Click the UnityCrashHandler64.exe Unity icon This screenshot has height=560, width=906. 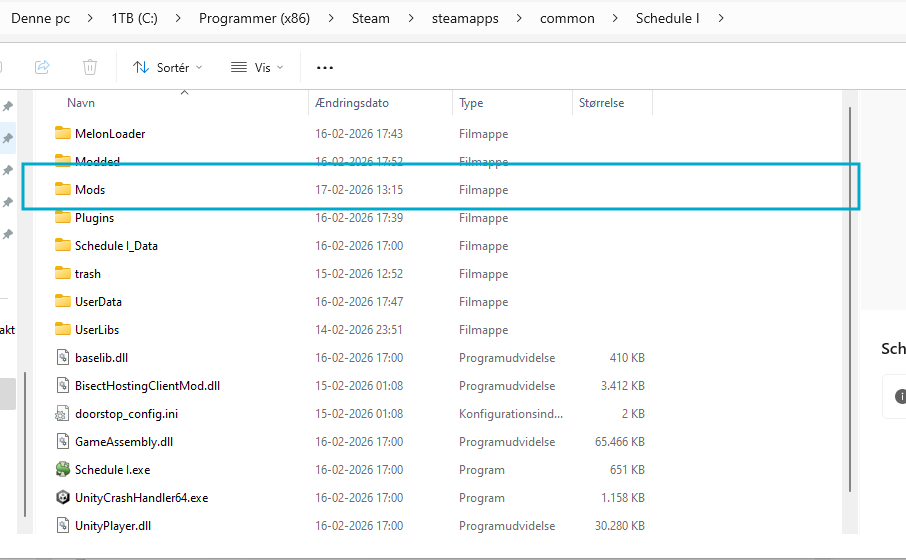(63, 497)
